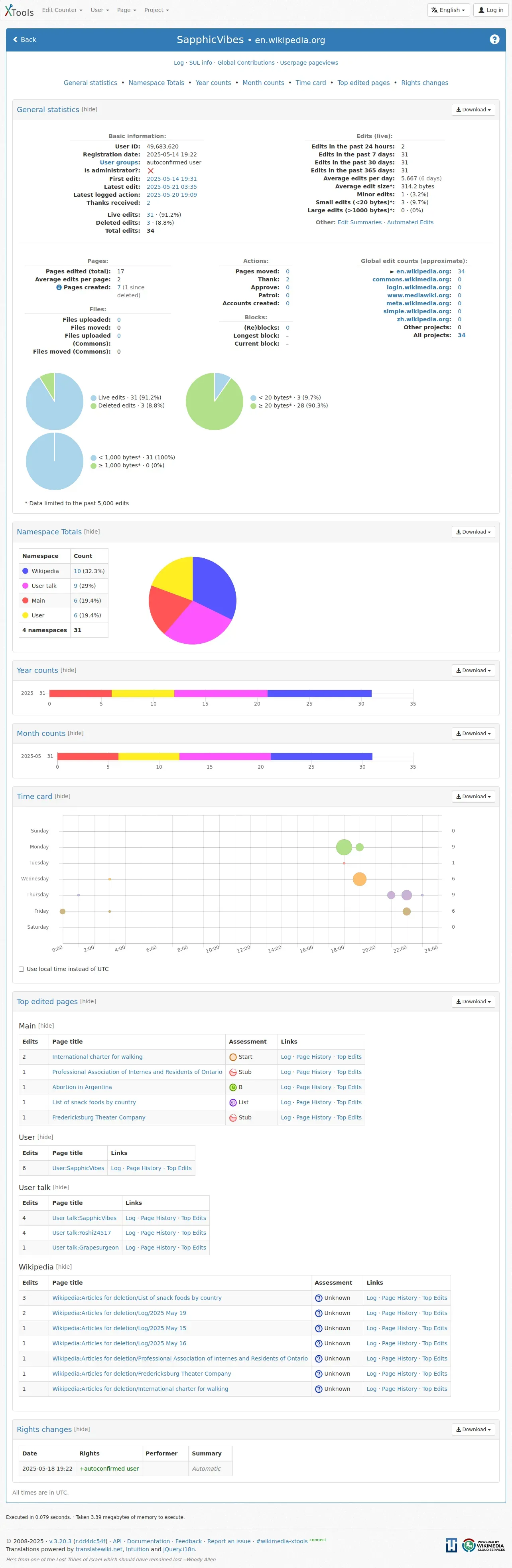Open the Project dropdown menu
Image resolution: width=512 pixels, height=1568 pixels.
point(156,10)
